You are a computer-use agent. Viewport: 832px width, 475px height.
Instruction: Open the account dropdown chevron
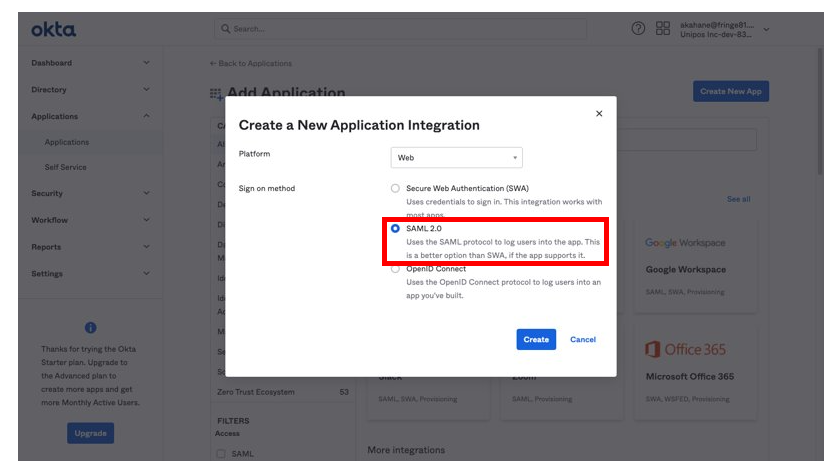click(766, 30)
